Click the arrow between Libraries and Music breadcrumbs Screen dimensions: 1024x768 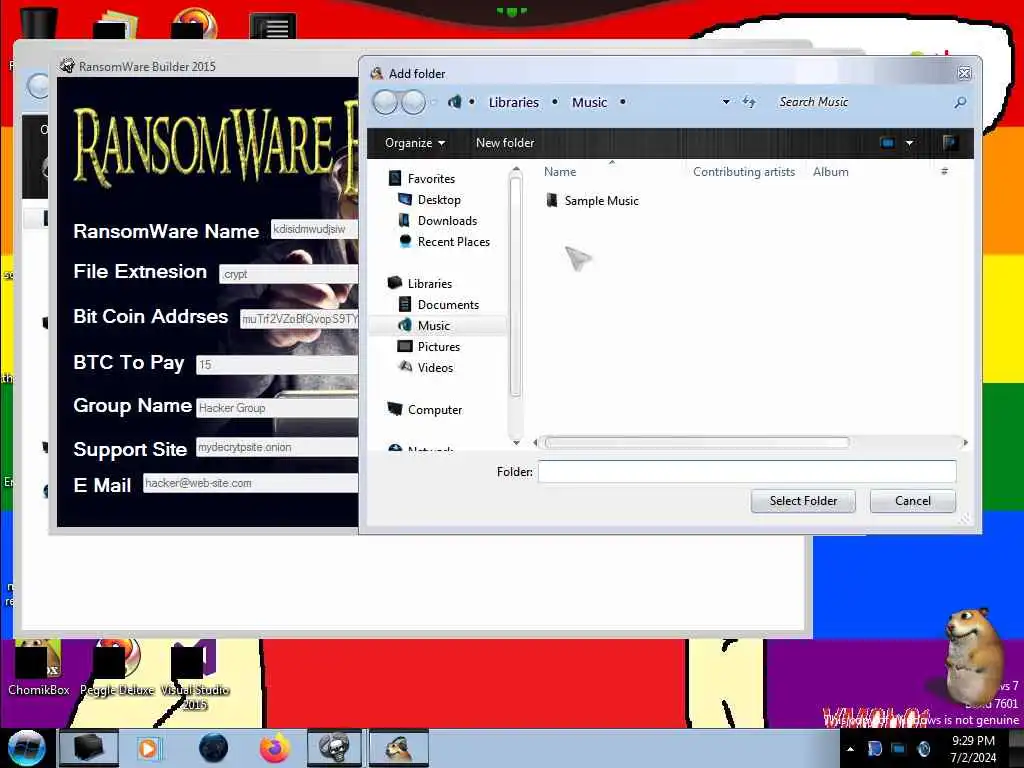click(554, 102)
